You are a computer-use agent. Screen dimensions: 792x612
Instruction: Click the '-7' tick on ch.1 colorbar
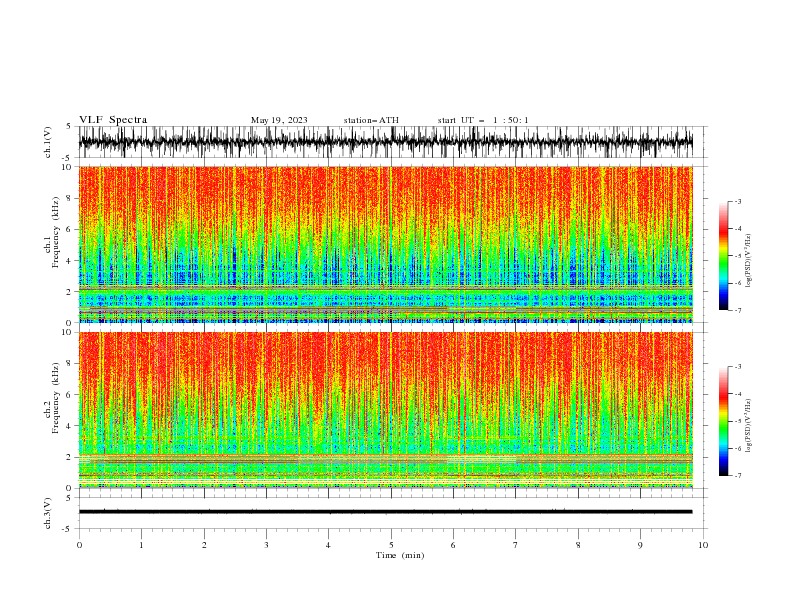pyautogui.click(x=738, y=310)
